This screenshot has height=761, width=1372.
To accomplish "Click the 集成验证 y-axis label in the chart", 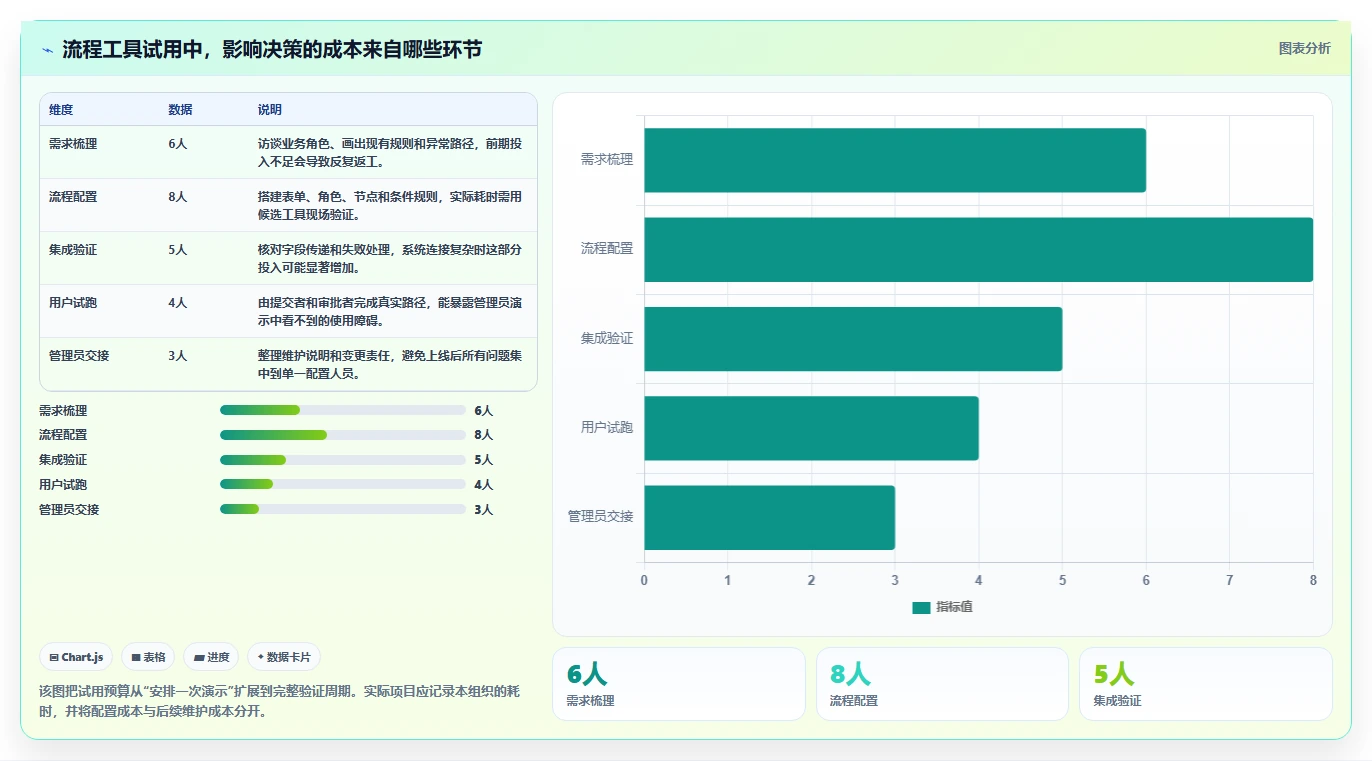I will click(x=607, y=338).
